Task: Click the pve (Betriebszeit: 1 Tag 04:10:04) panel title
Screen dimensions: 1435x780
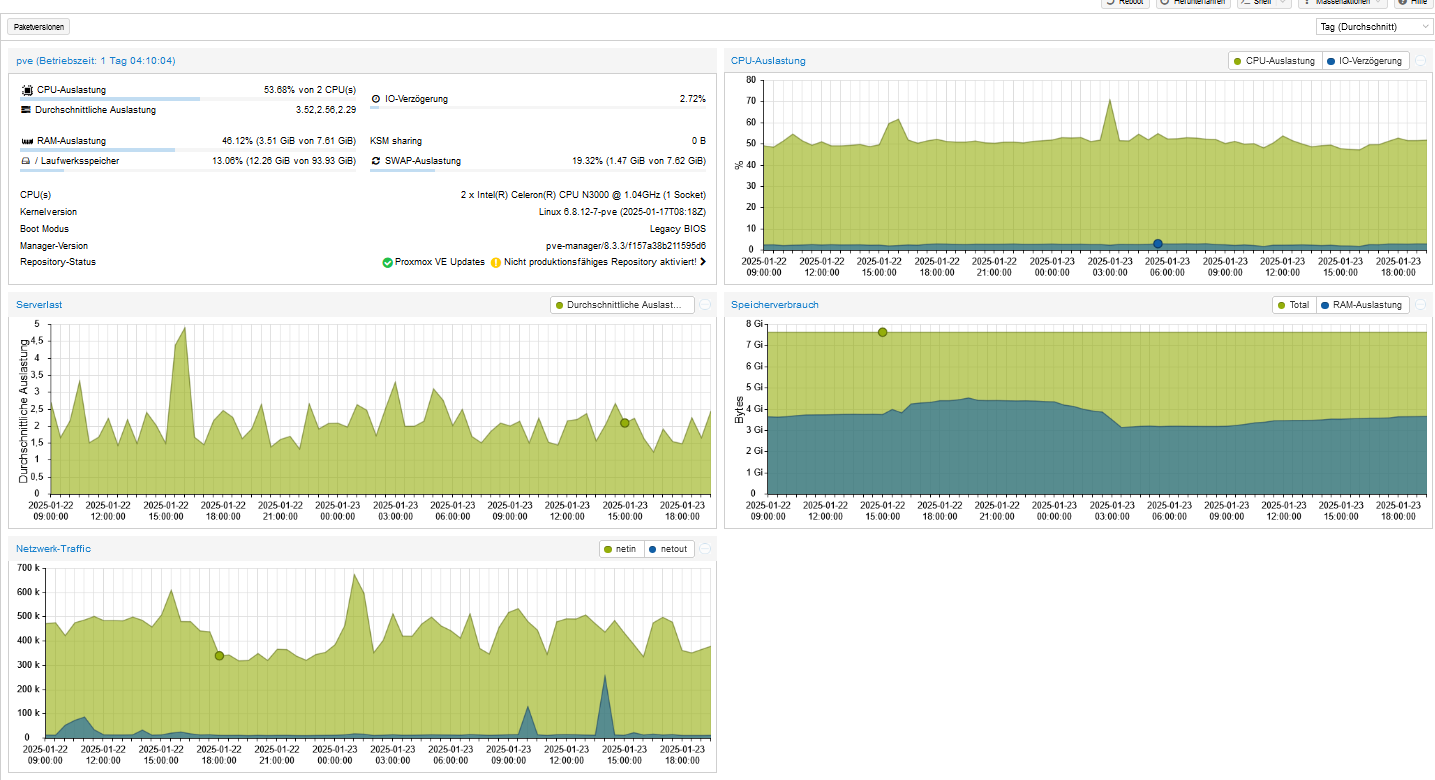Action: click(x=96, y=61)
